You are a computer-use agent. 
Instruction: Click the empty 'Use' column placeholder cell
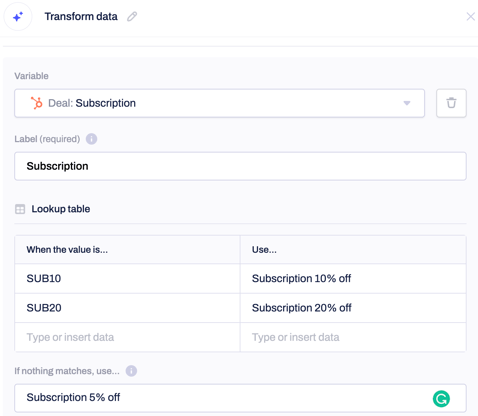click(353, 337)
